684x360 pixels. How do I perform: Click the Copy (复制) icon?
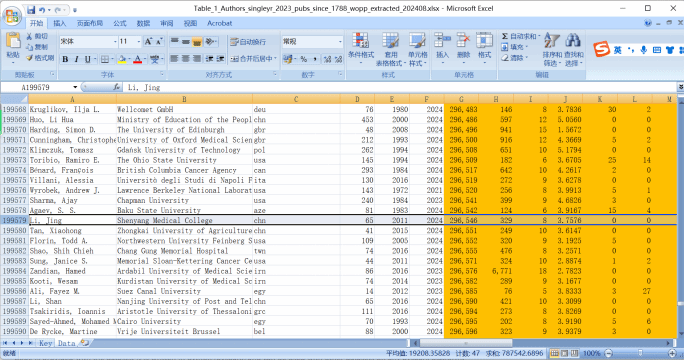click(29, 47)
